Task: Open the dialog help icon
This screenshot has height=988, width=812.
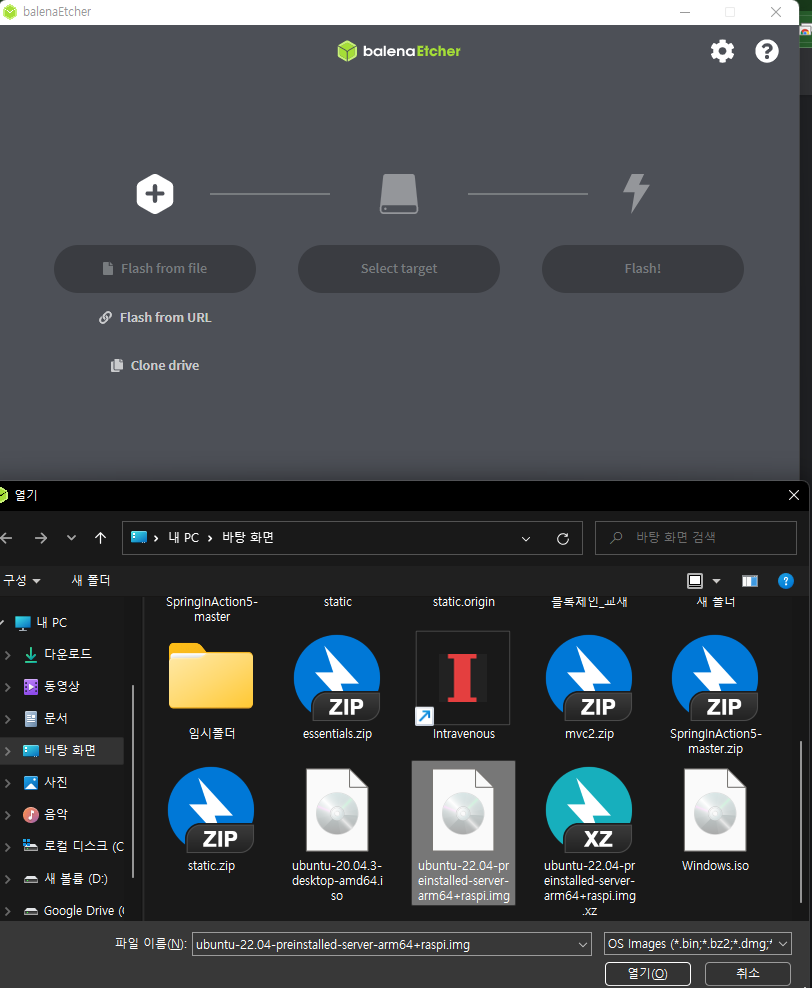Action: coord(786,581)
